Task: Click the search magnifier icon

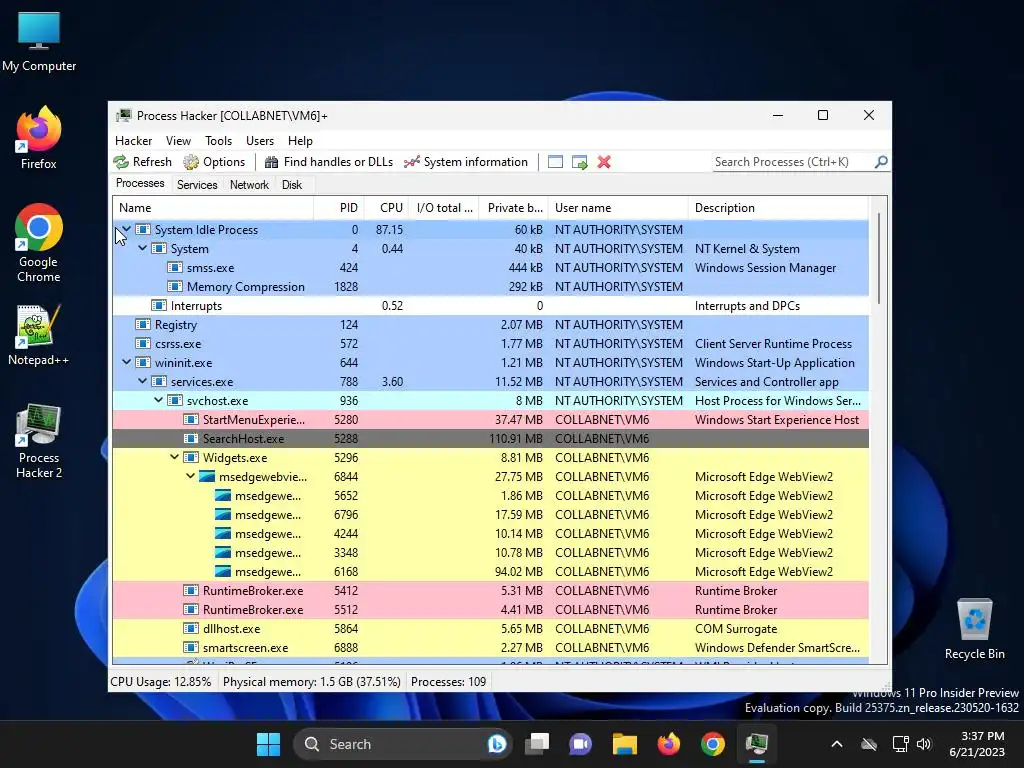Action: pyautogui.click(x=881, y=161)
